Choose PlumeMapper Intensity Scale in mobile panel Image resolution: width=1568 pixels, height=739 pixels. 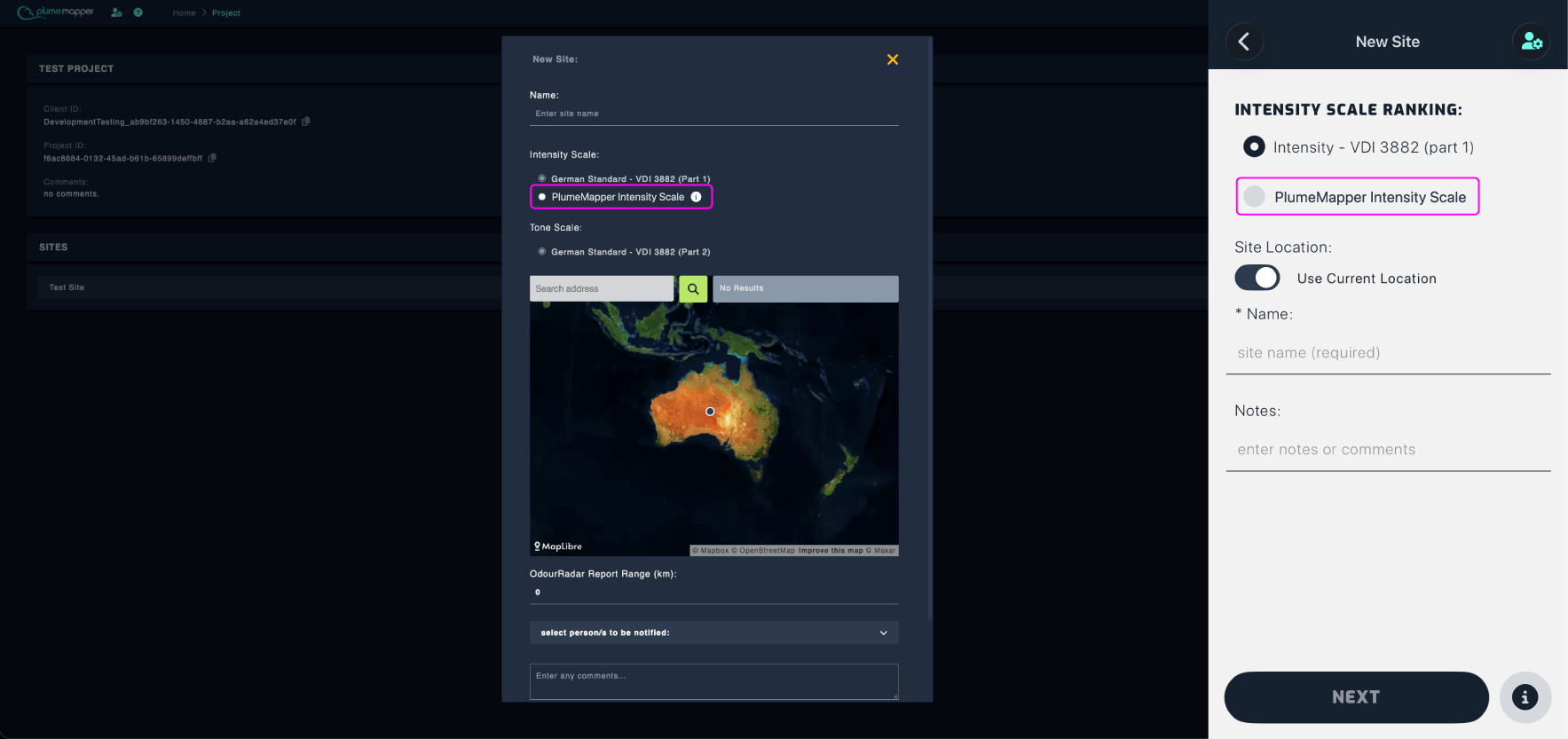coord(1254,197)
